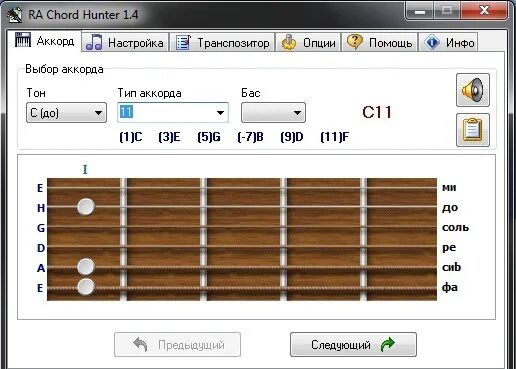This screenshot has height=369, width=516.
Task: Click the note name соль
Action: click(x=455, y=228)
